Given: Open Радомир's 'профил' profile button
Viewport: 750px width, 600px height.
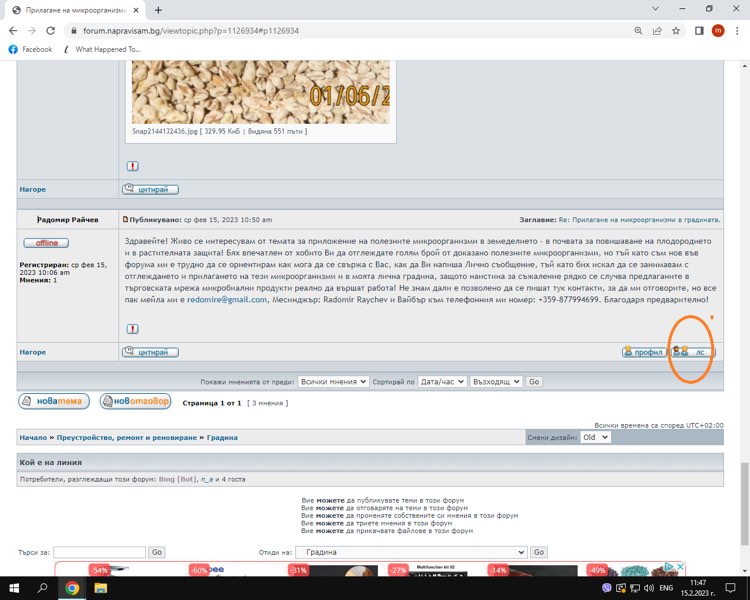Looking at the screenshot, I should (x=642, y=352).
